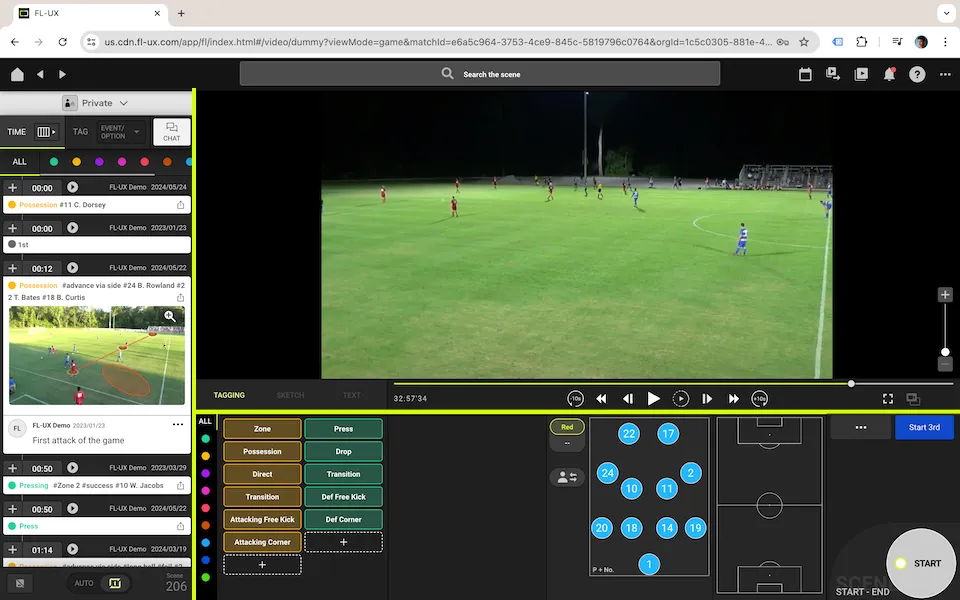Image resolution: width=960 pixels, height=600 pixels.
Task: Open the comment options ellipsis menu
Action: tap(178, 424)
